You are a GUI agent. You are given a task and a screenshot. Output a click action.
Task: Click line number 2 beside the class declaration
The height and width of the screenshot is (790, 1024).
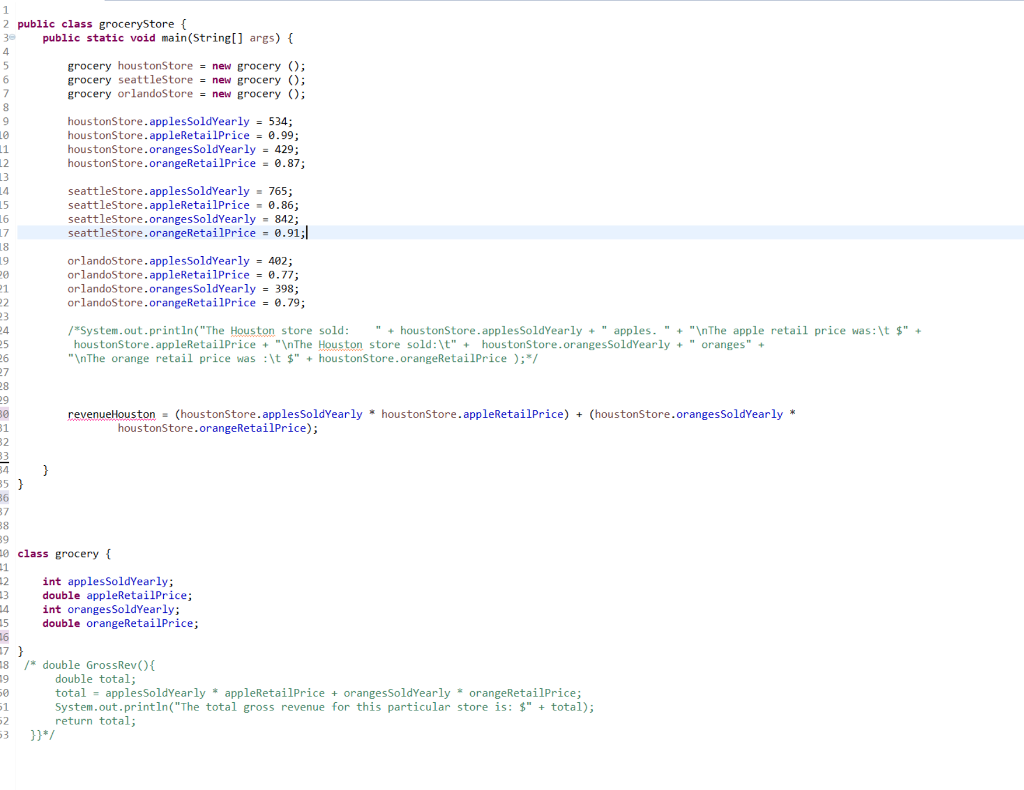tap(8, 23)
